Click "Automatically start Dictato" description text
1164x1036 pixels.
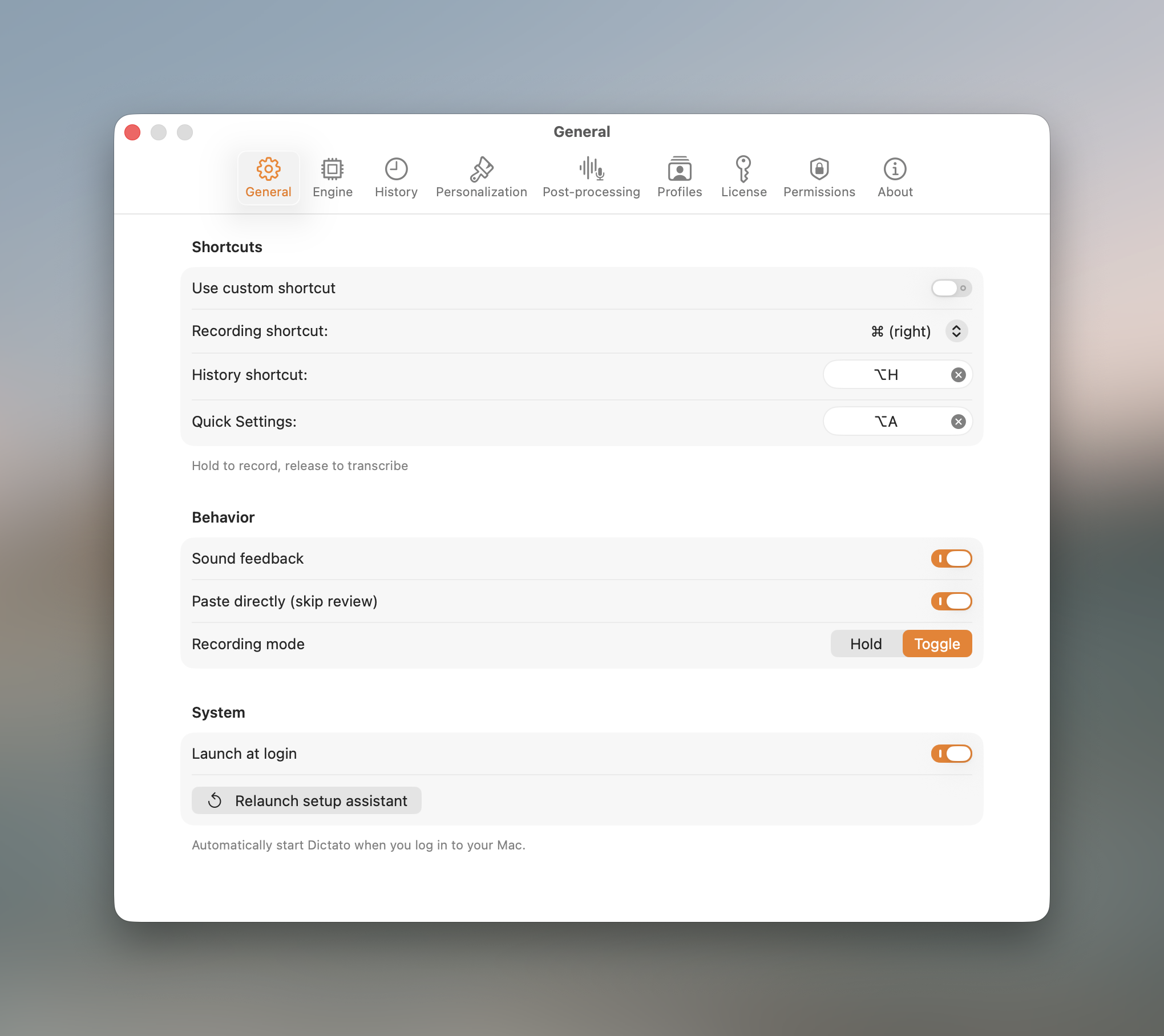[x=358, y=845]
